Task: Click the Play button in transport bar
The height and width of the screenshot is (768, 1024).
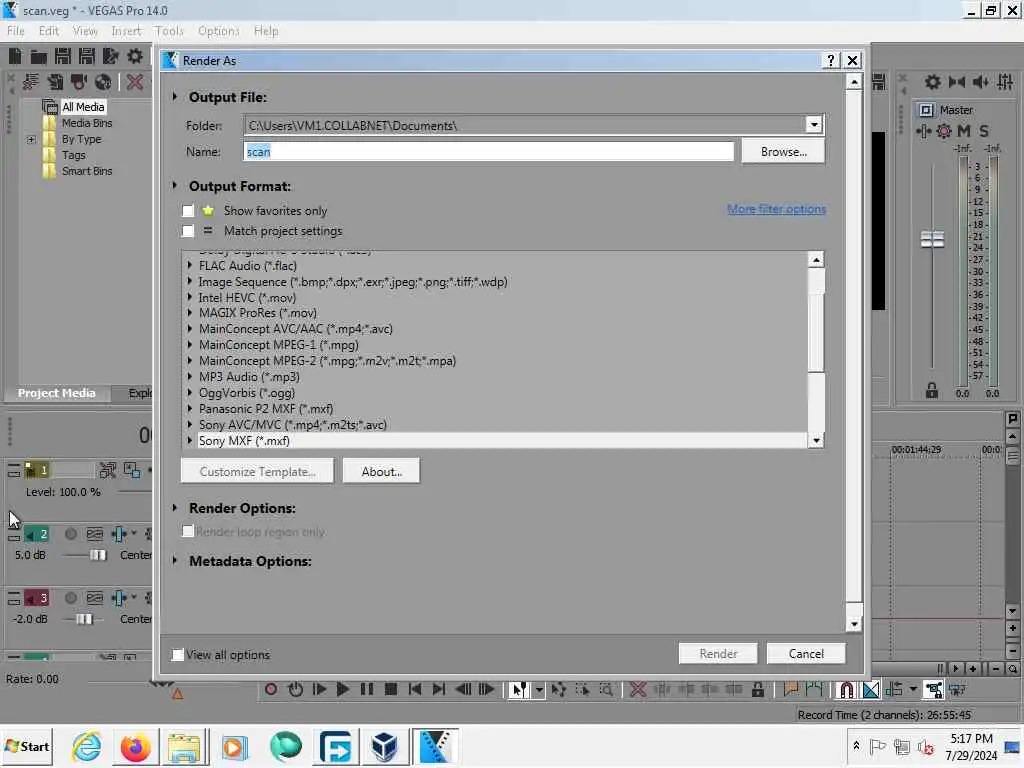Action: coord(342,689)
